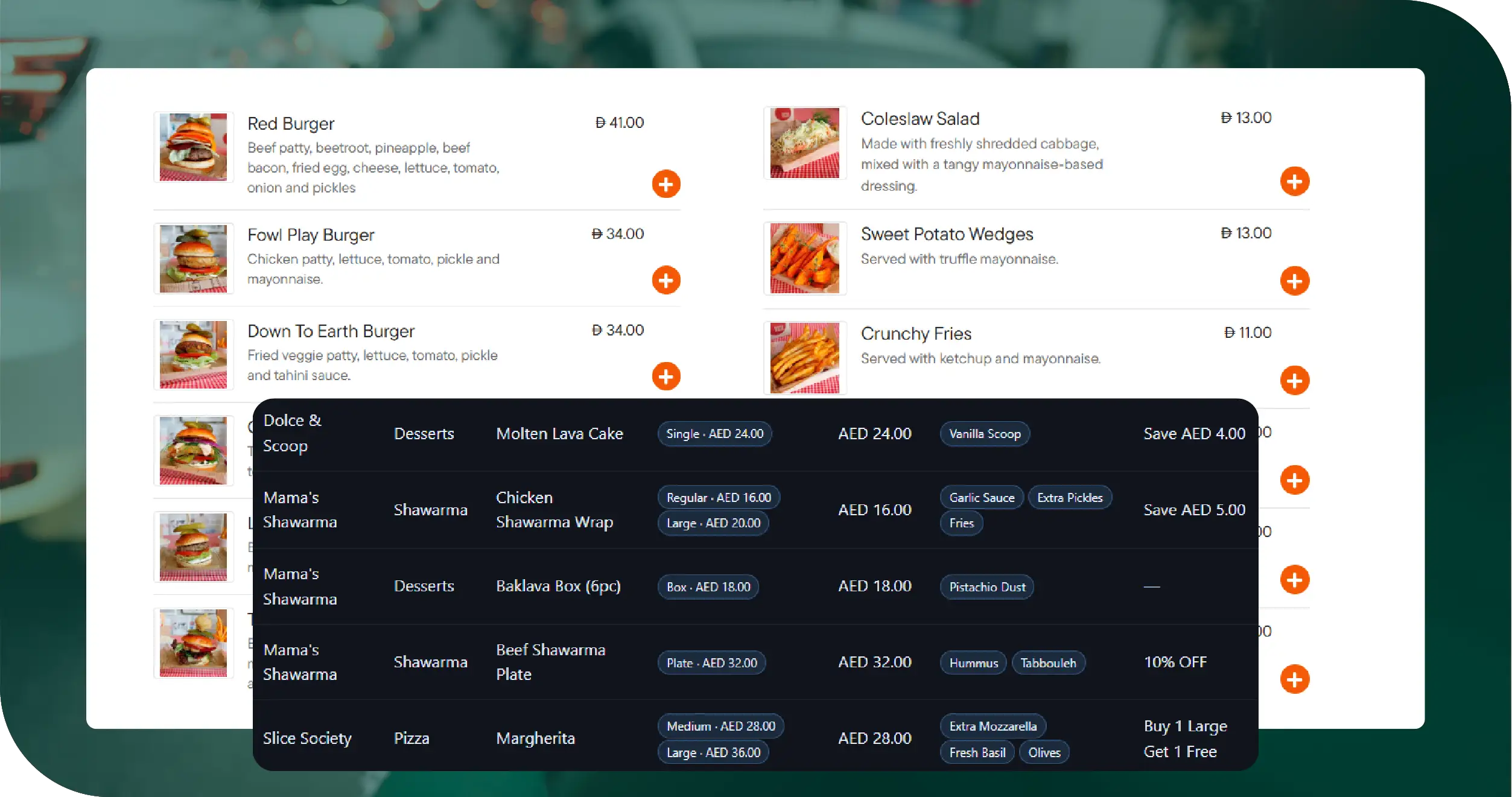Click the Molten Lava Cake item name

[x=559, y=434]
